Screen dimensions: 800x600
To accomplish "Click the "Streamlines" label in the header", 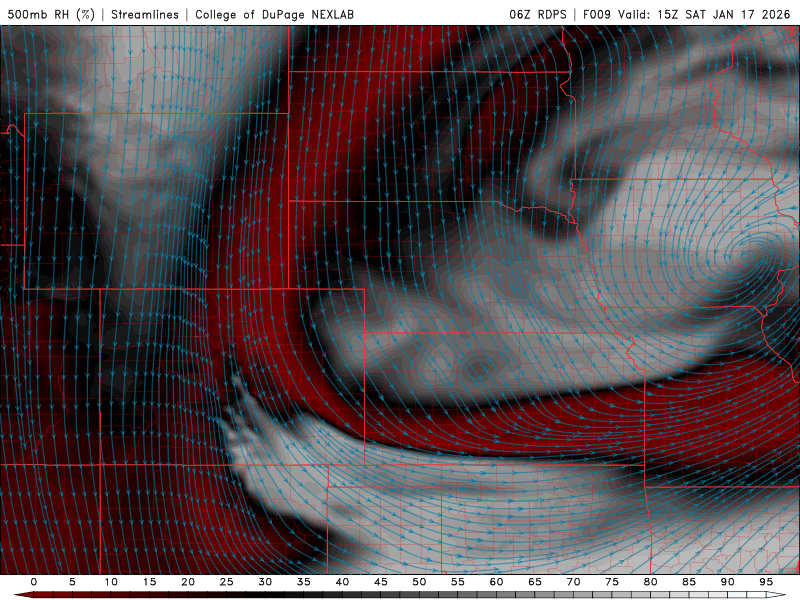I will (x=145, y=14).
